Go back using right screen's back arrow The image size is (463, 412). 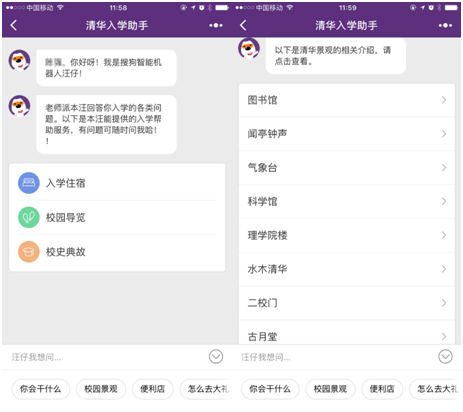(243, 25)
